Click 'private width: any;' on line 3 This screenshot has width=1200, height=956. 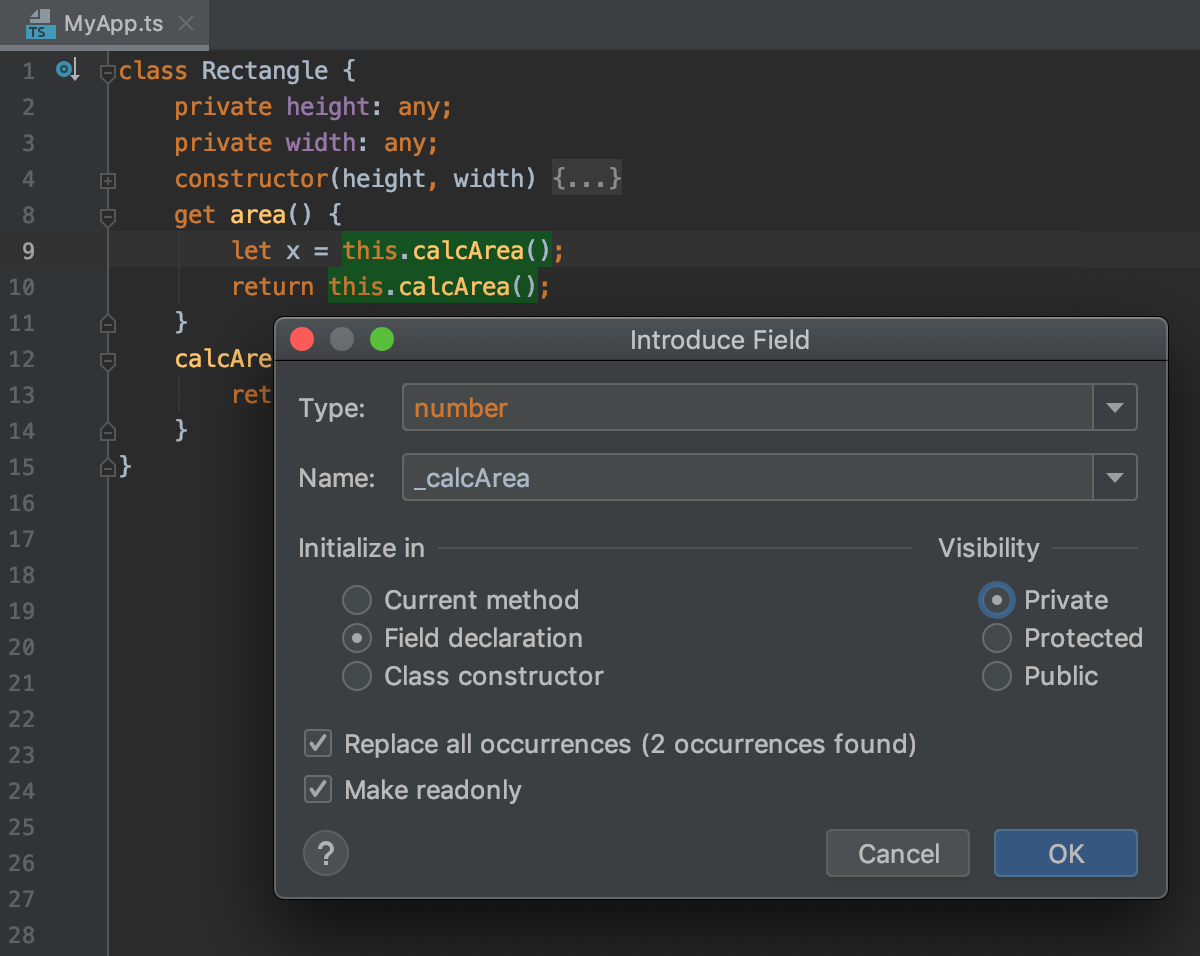(x=306, y=143)
